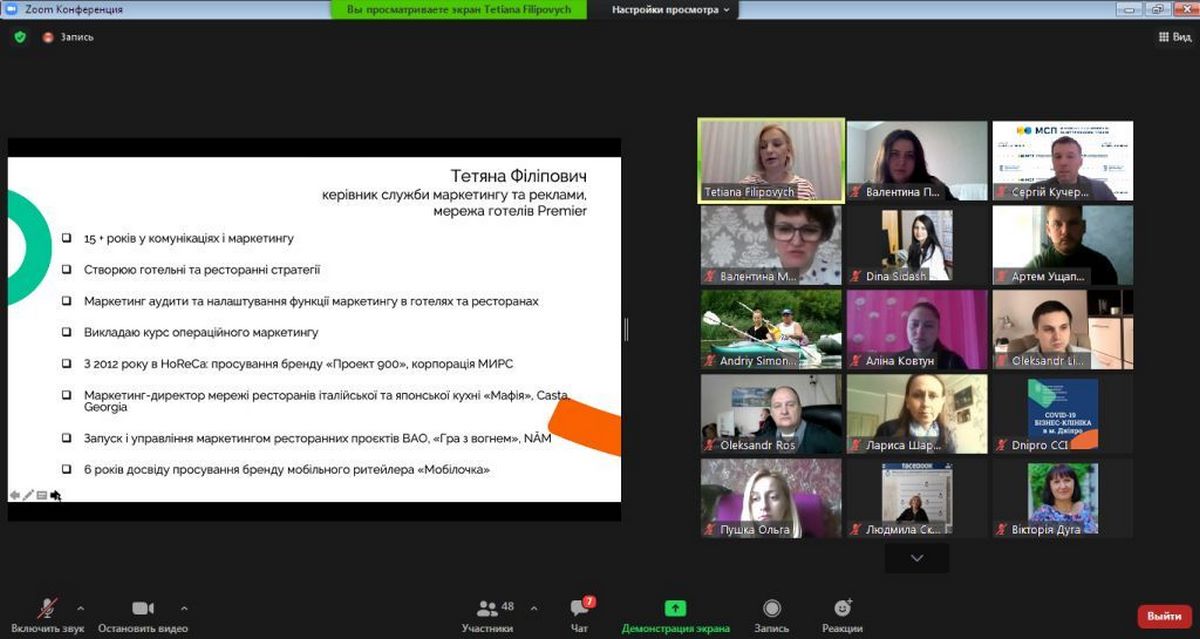The width and height of the screenshot is (1200, 639).
Task: Open the Реакции reactions menu
Action: click(843, 614)
